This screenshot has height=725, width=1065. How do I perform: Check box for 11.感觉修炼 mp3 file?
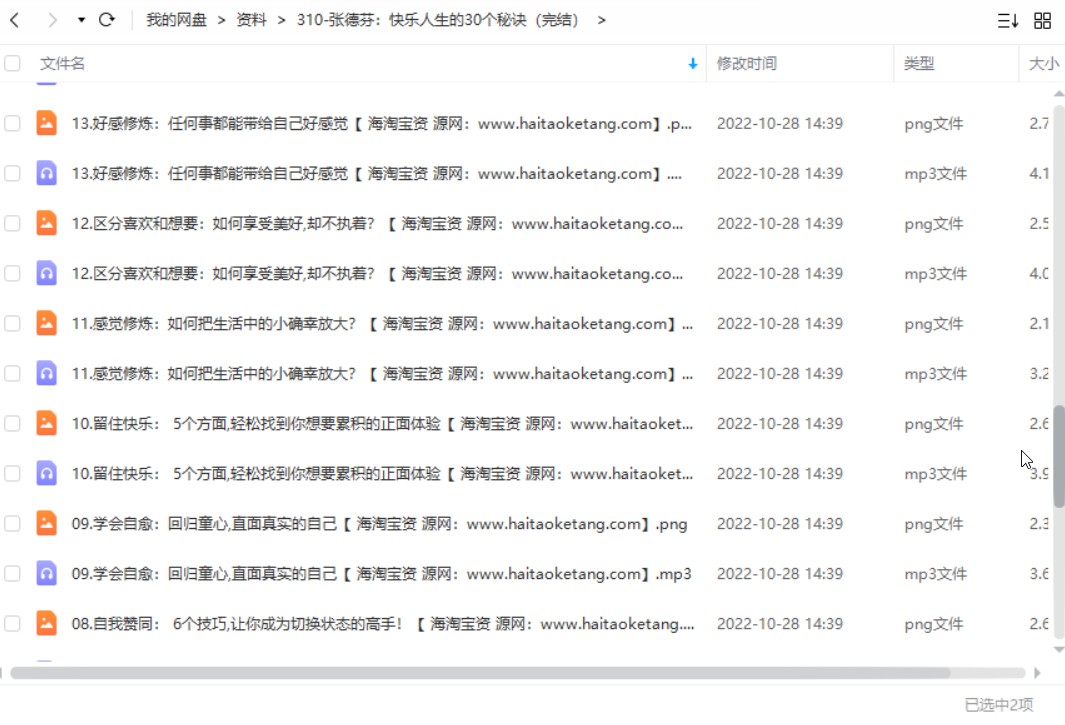12,373
